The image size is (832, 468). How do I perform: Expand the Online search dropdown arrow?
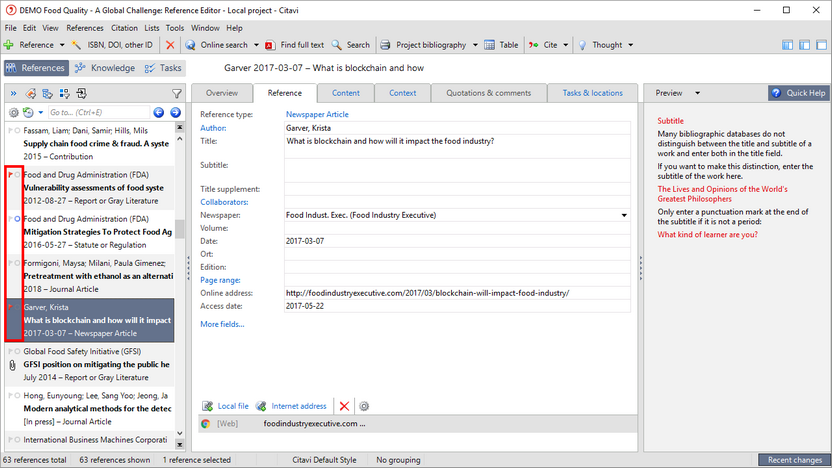tap(256, 45)
